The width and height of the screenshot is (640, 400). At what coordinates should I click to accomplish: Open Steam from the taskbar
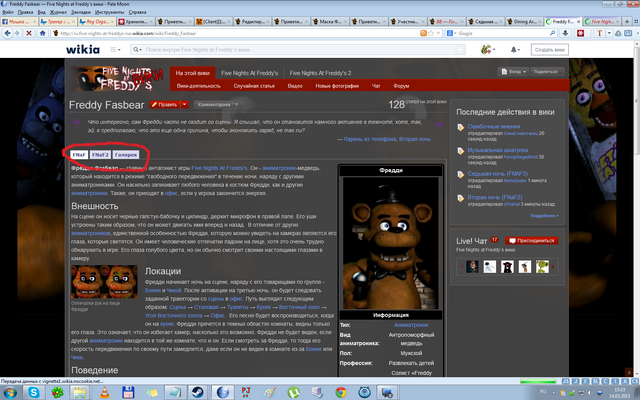point(198,393)
